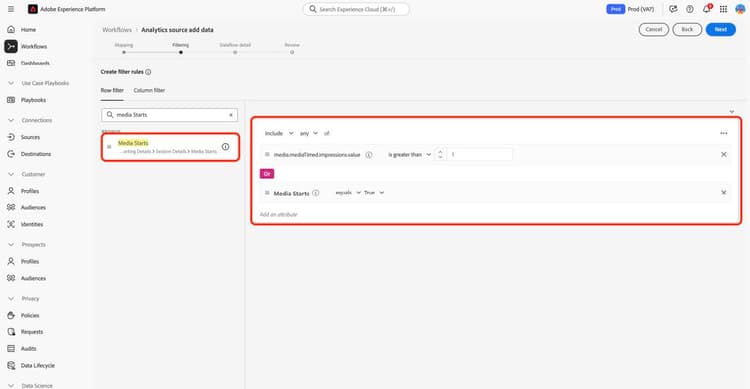Click the number stepper arrows
Image resolution: width=750 pixels, height=389 pixels.
(x=440, y=155)
